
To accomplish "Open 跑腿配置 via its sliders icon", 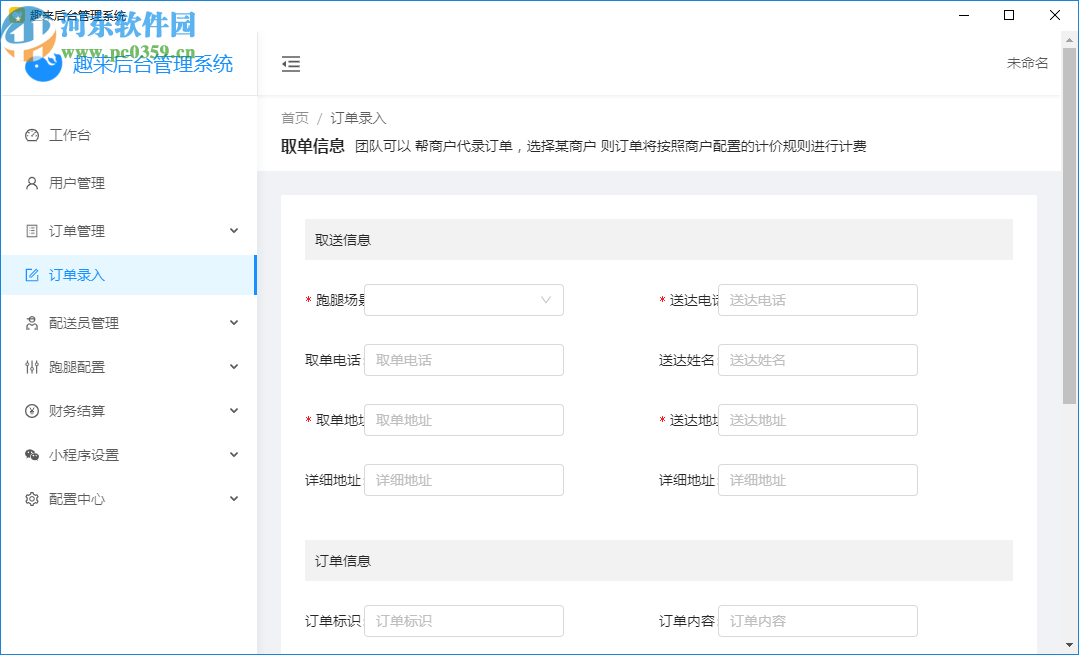I will pyautogui.click(x=30, y=366).
